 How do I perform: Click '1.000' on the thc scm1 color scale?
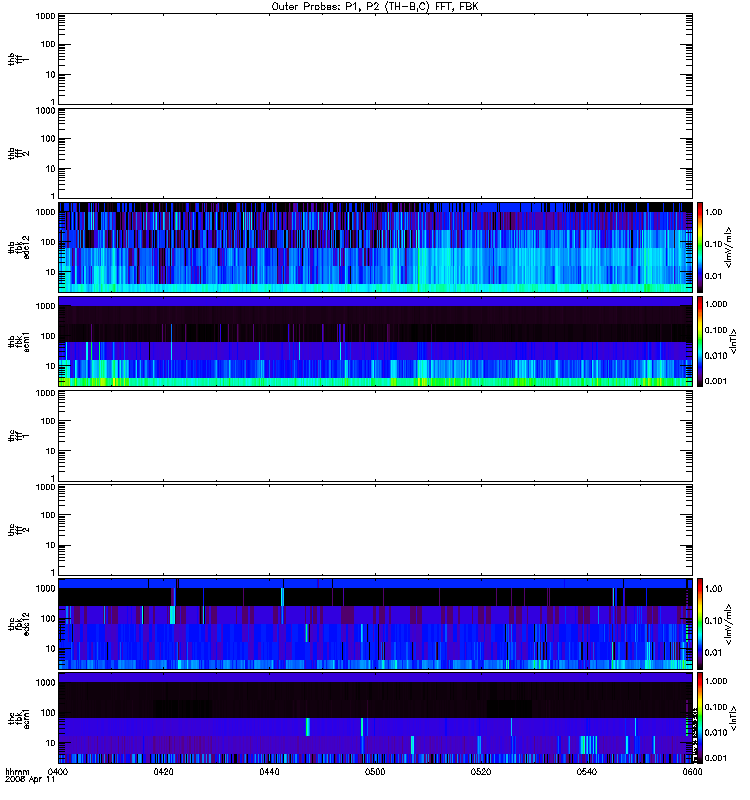(716, 681)
